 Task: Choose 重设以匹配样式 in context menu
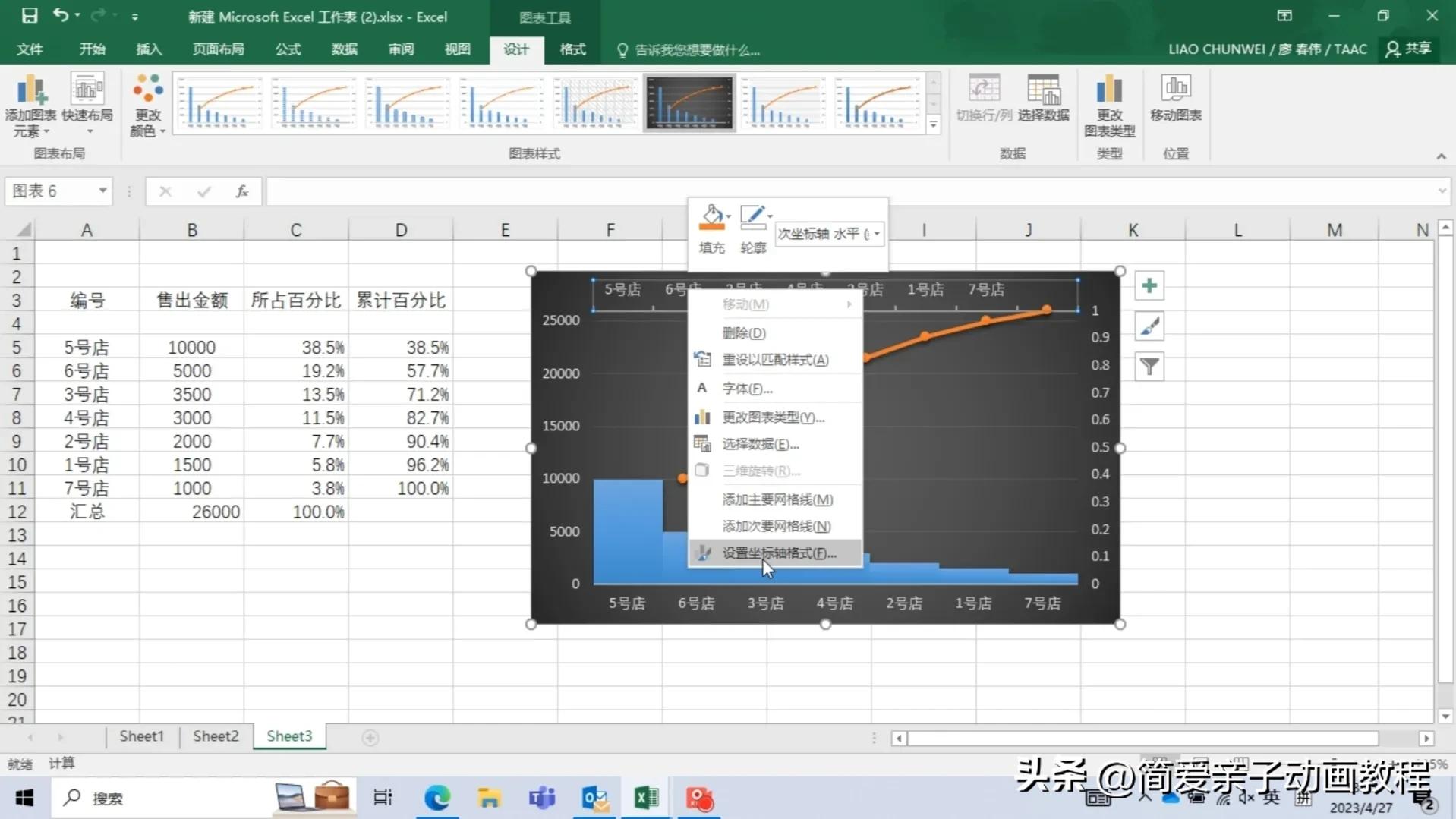775,360
